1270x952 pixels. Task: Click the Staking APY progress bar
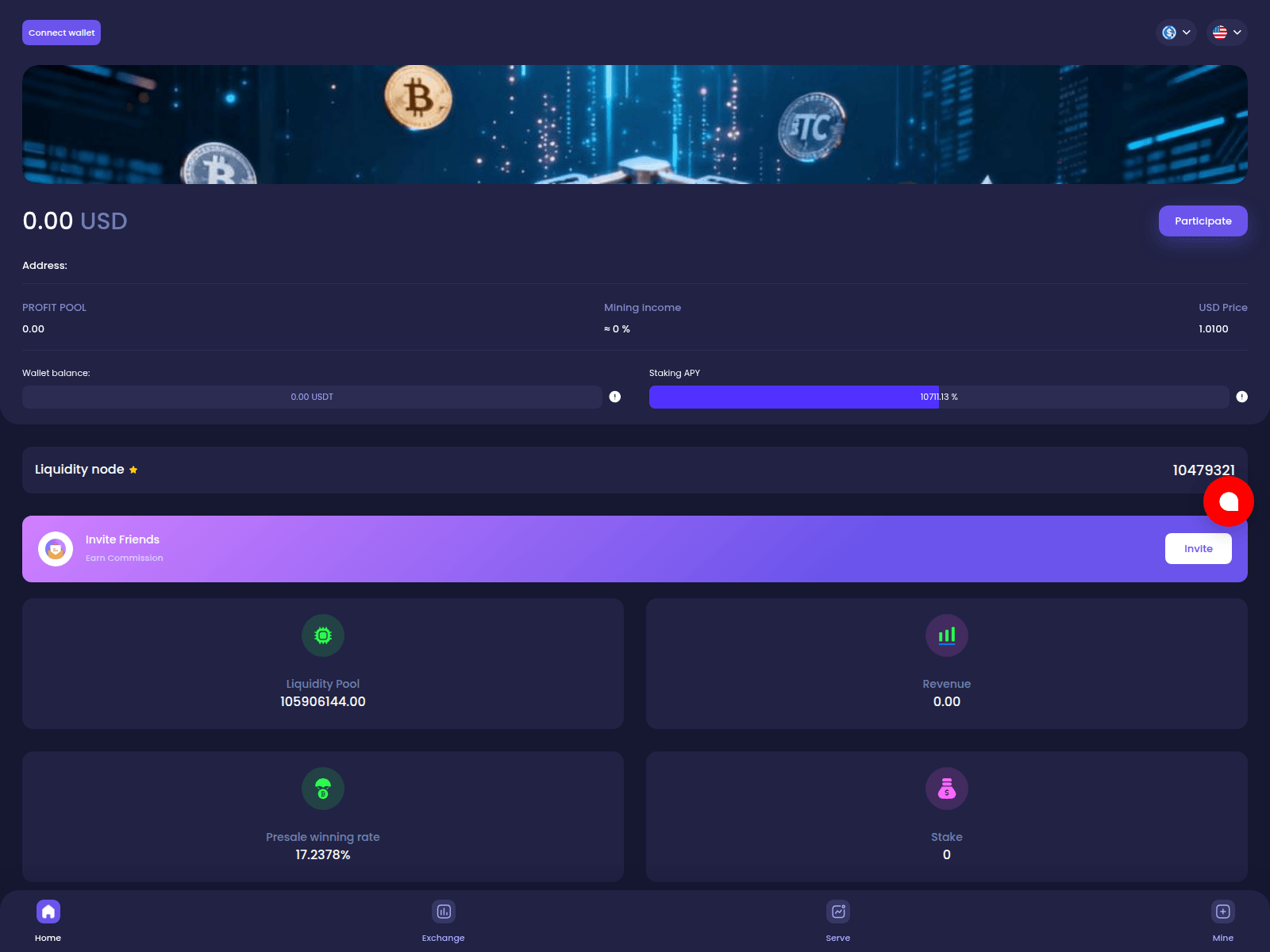pyautogui.click(x=939, y=397)
